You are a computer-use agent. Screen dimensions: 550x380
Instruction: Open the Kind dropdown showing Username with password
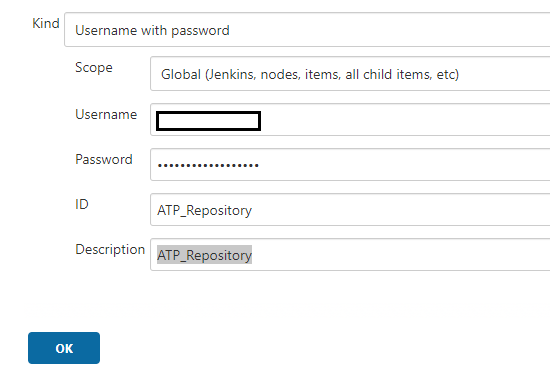pyautogui.click(x=307, y=30)
